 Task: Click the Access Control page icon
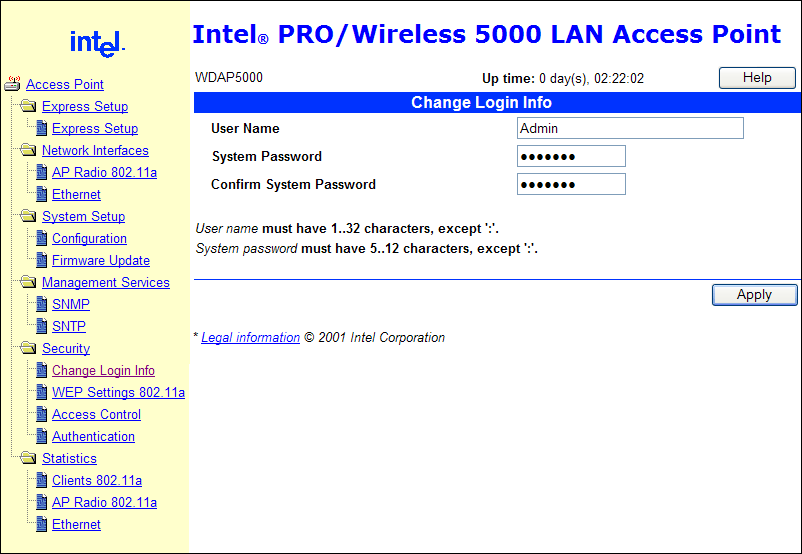(41, 414)
